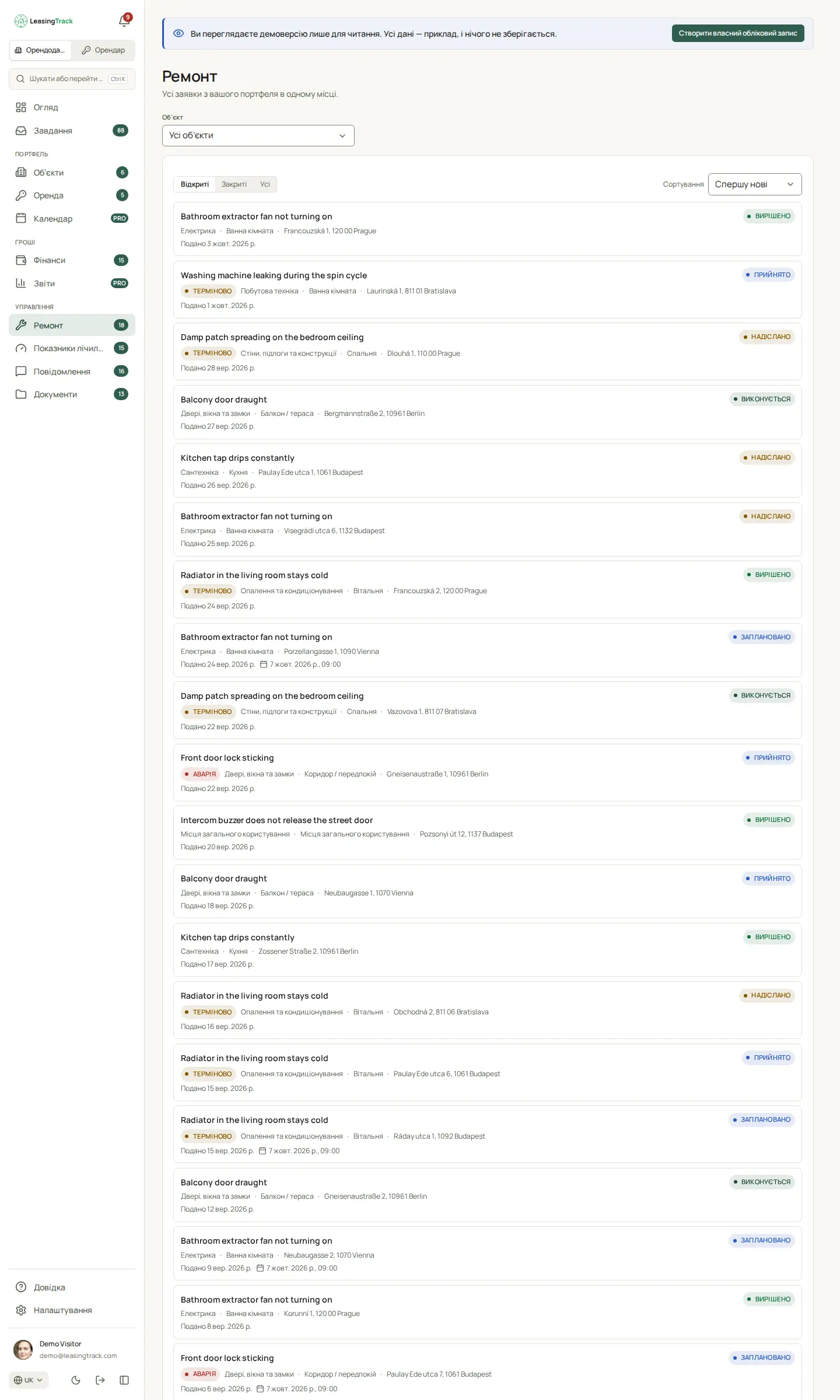The image size is (840, 1400).
Task: Click the demo@leasingtrack.com email
Action: (x=78, y=1356)
